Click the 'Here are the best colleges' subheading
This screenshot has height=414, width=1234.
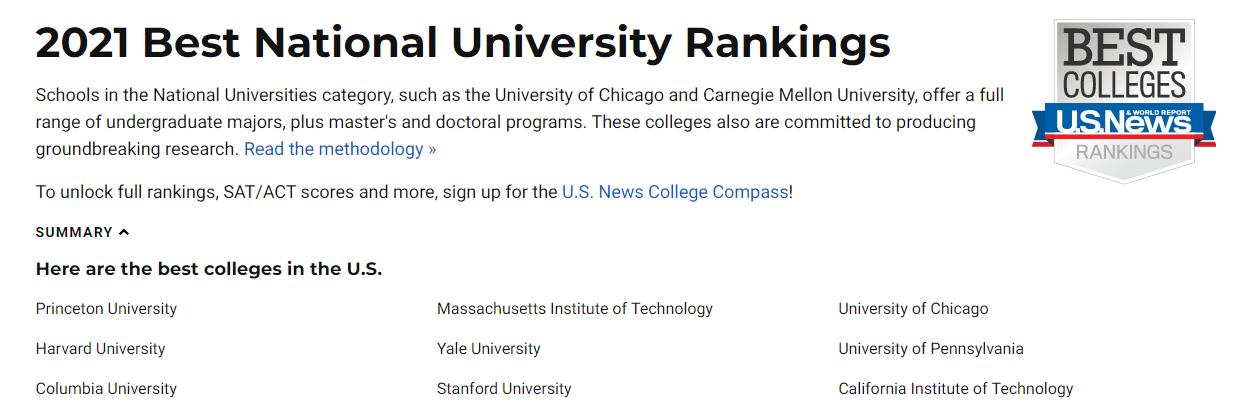(208, 269)
